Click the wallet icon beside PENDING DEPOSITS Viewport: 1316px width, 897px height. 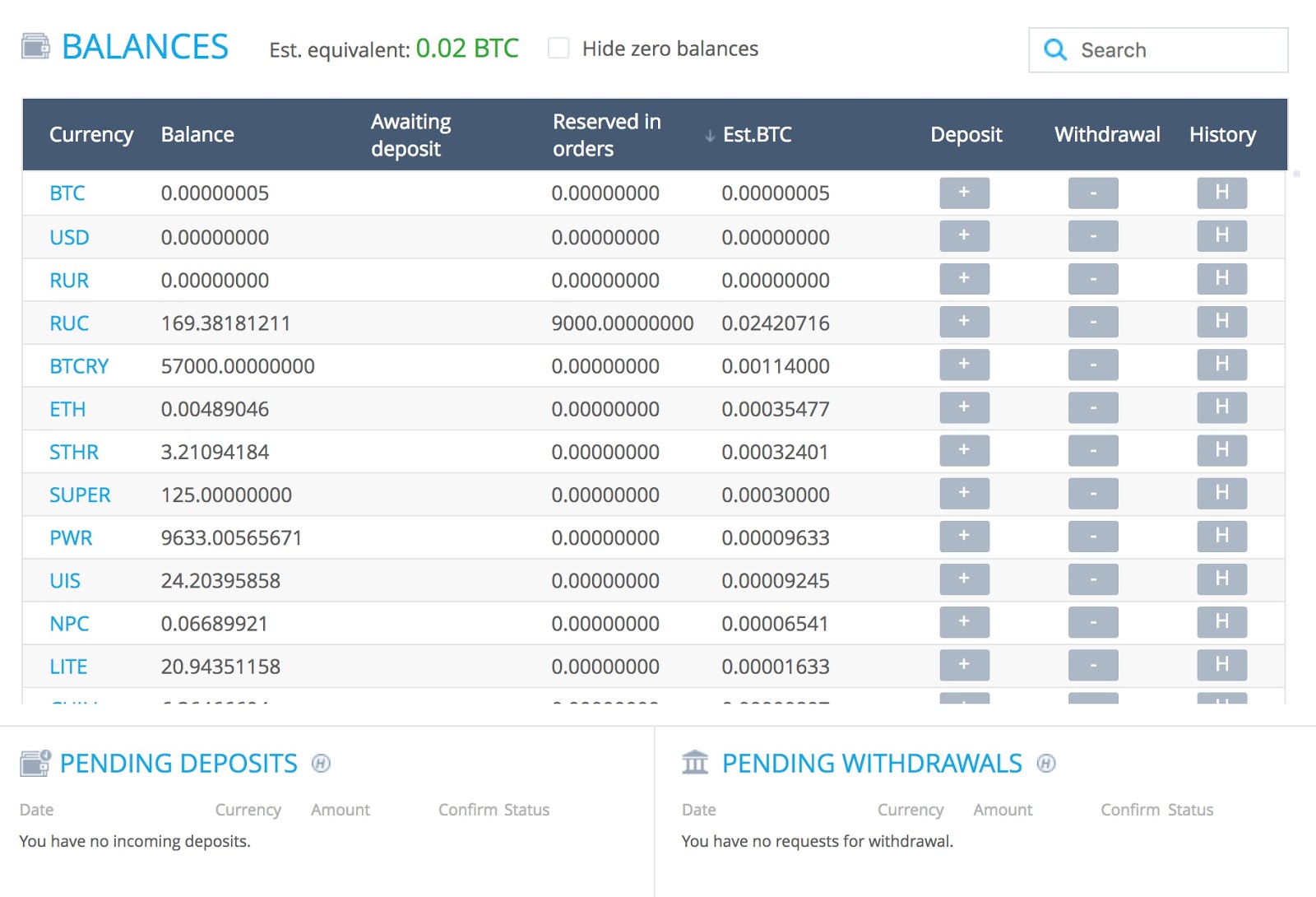click(35, 762)
